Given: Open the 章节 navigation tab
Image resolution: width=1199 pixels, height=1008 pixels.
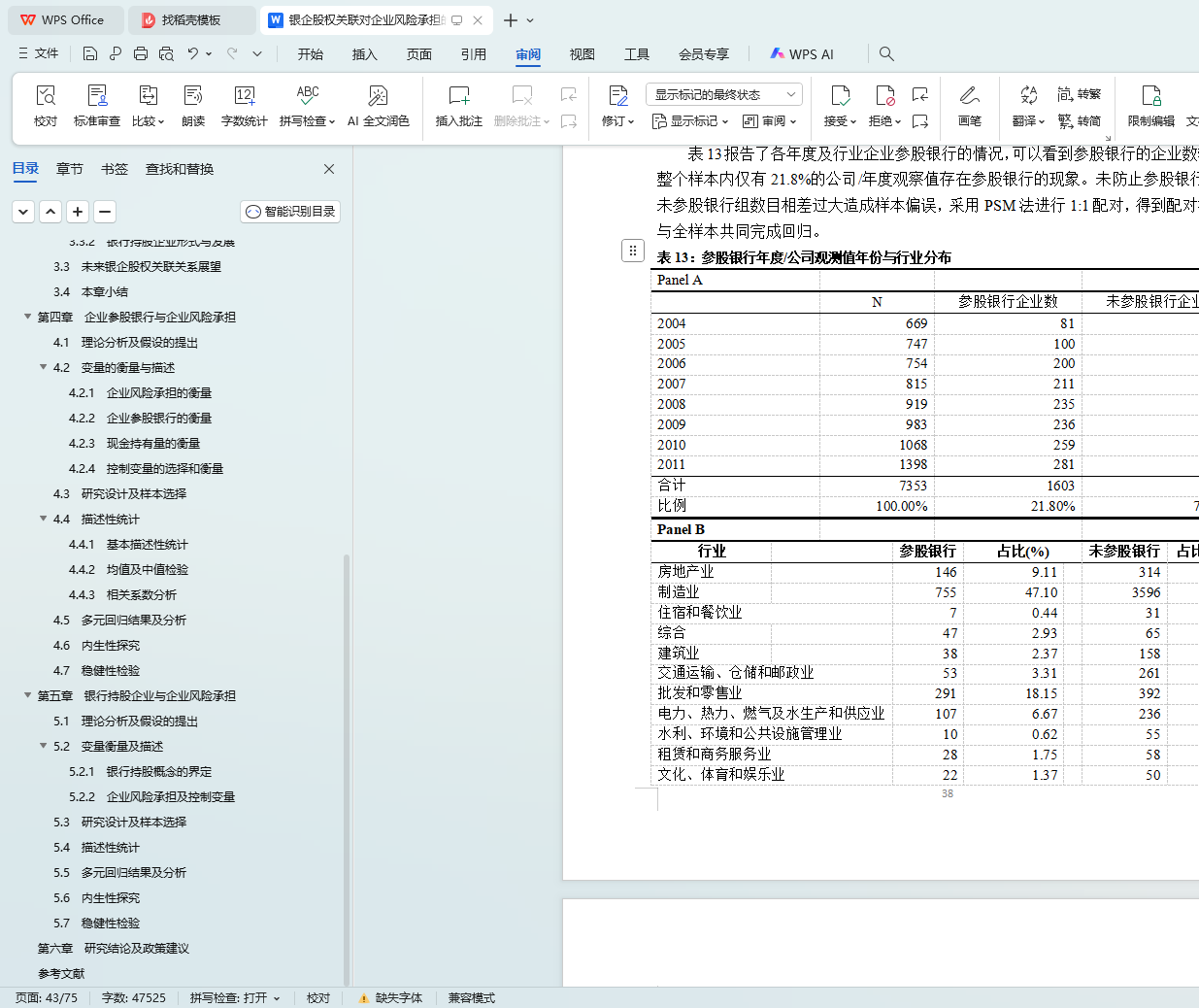Looking at the screenshot, I should click(x=70, y=169).
